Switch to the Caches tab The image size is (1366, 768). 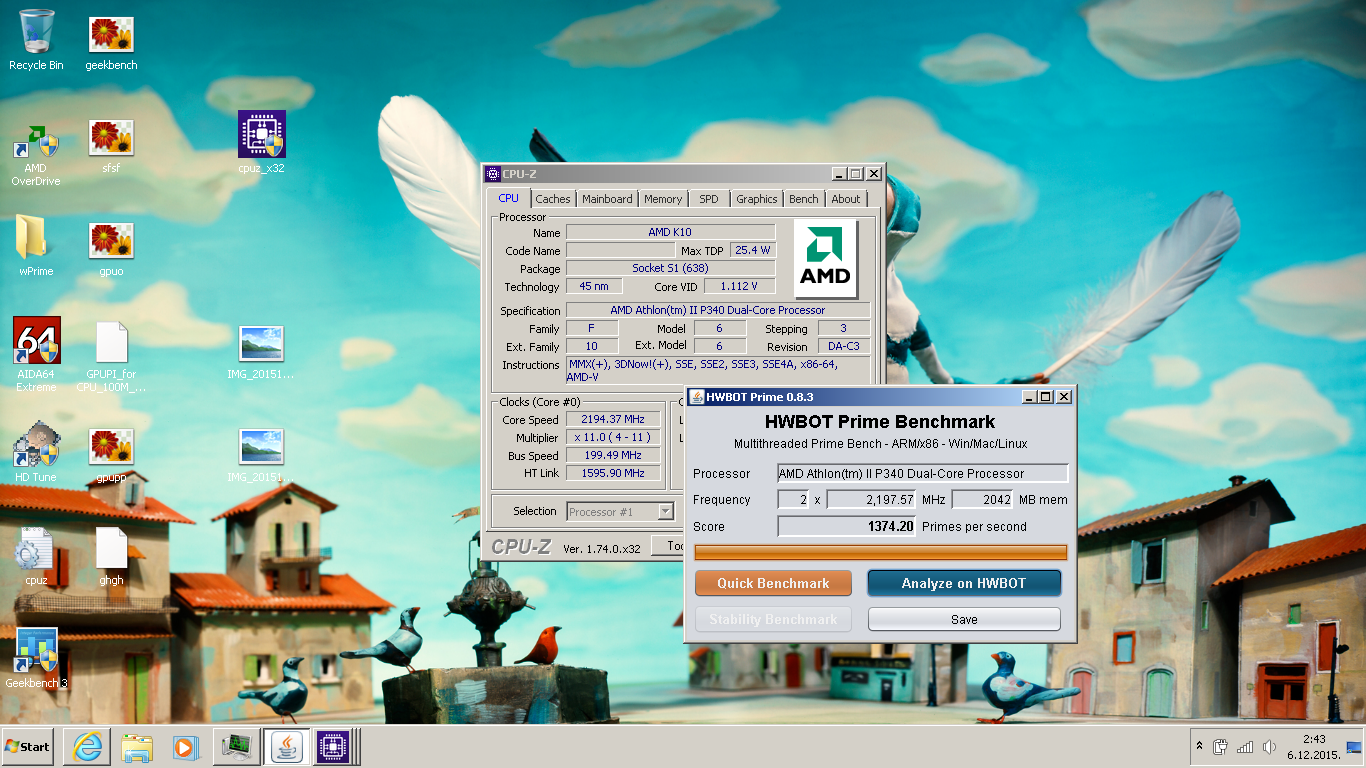pos(553,199)
